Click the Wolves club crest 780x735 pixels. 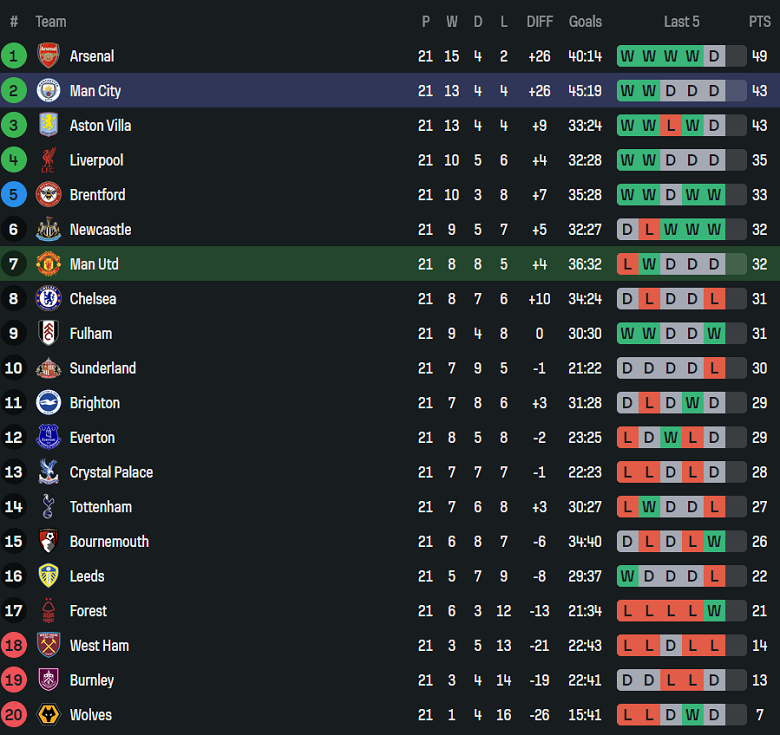click(48, 715)
